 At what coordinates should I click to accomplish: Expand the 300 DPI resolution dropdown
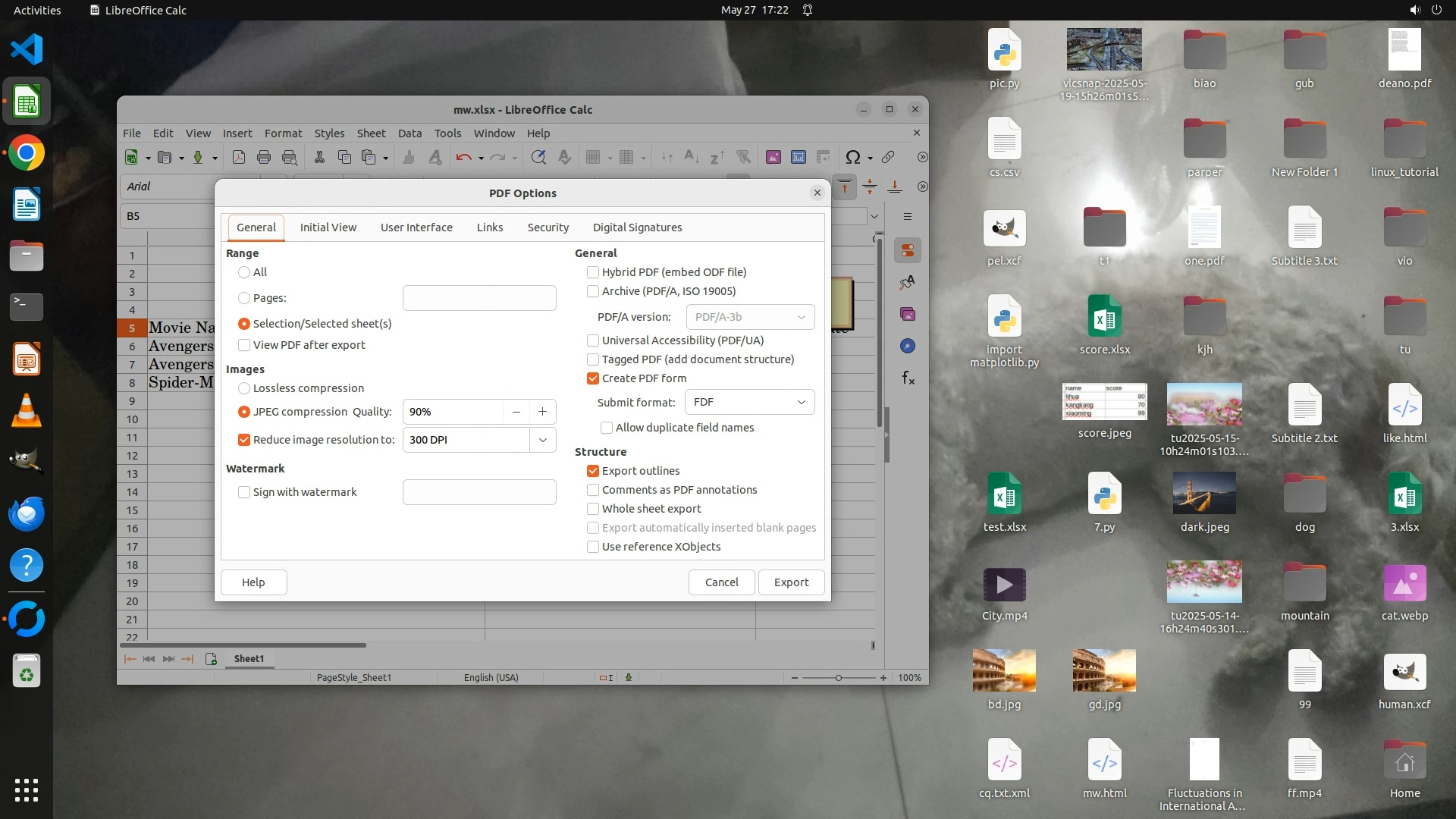click(543, 440)
